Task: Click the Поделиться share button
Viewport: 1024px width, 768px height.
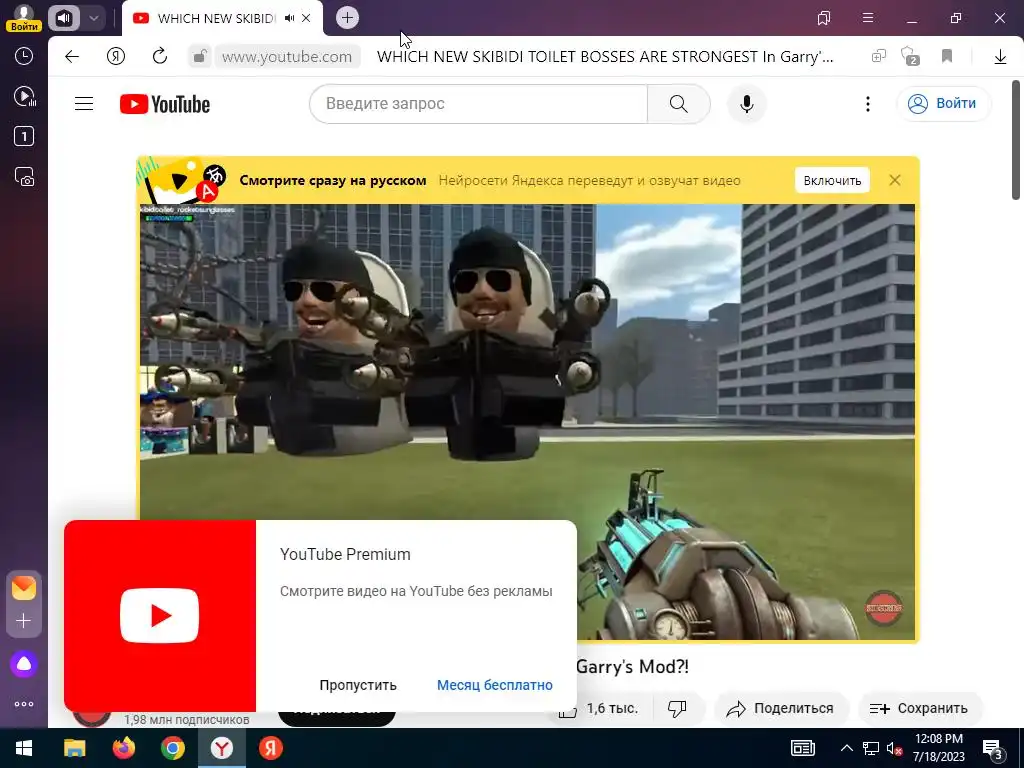Action: tap(781, 709)
